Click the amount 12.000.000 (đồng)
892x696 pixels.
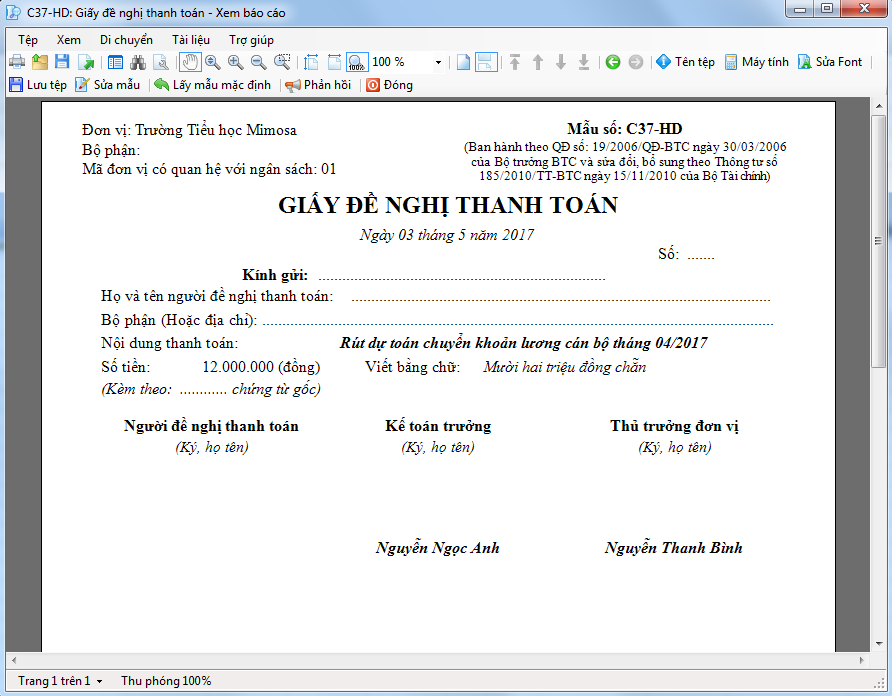(x=261, y=367)
